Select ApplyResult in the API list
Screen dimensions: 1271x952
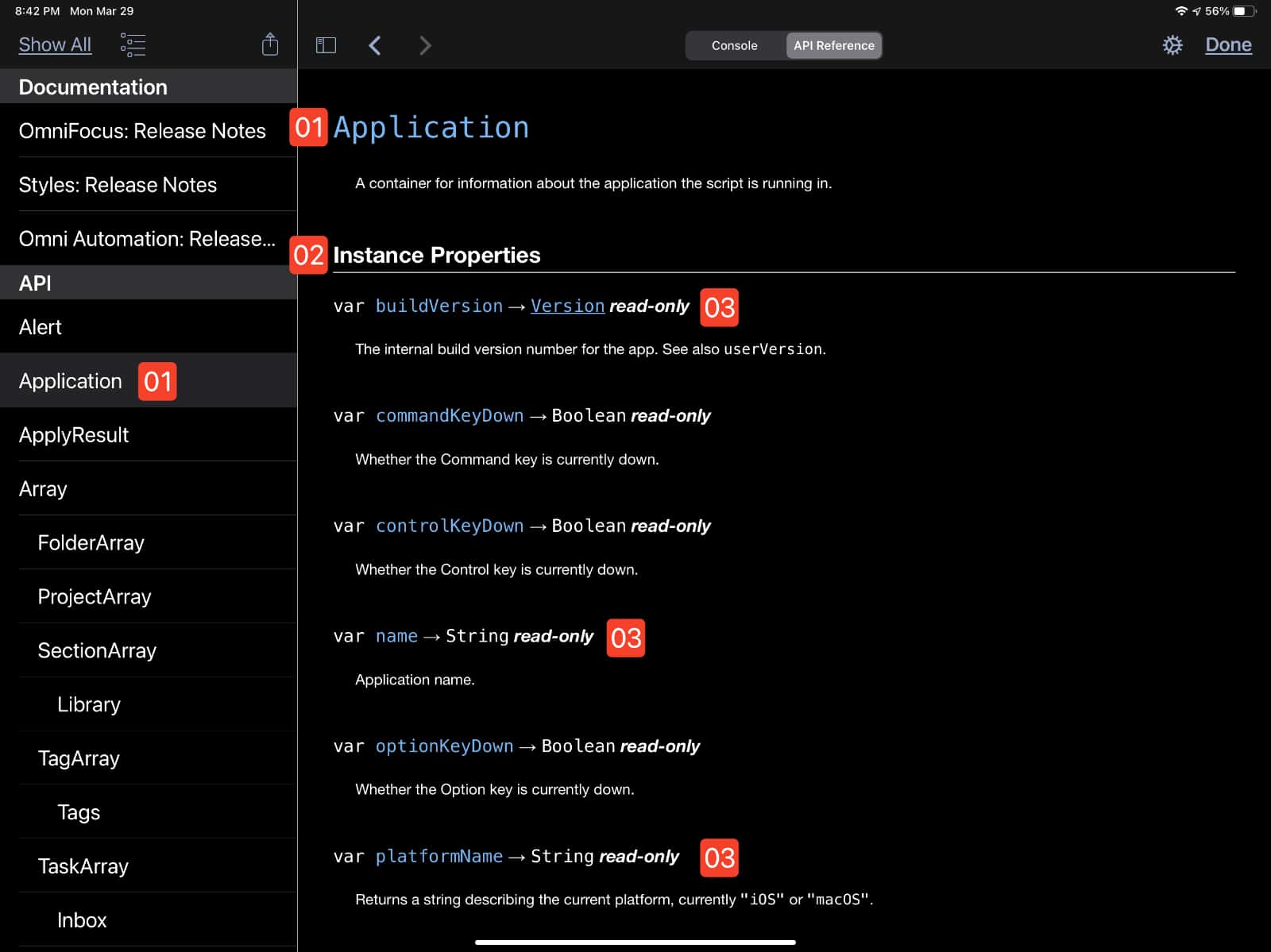(x=149, y=434)
